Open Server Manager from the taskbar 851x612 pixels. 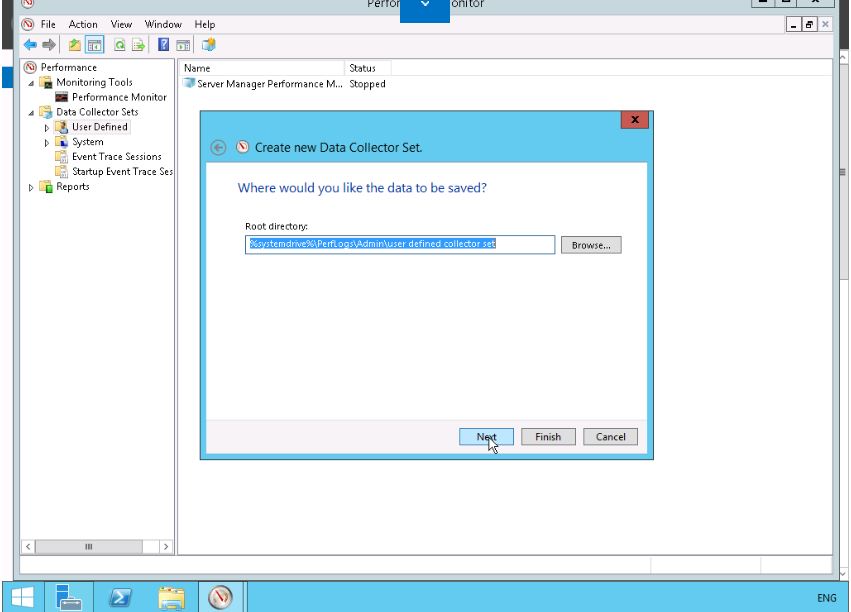coord(68,597)
